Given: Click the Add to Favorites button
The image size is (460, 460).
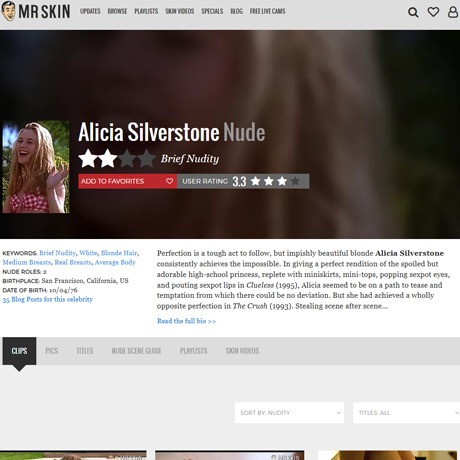Looking at the screenshot, I should (127, 181).
